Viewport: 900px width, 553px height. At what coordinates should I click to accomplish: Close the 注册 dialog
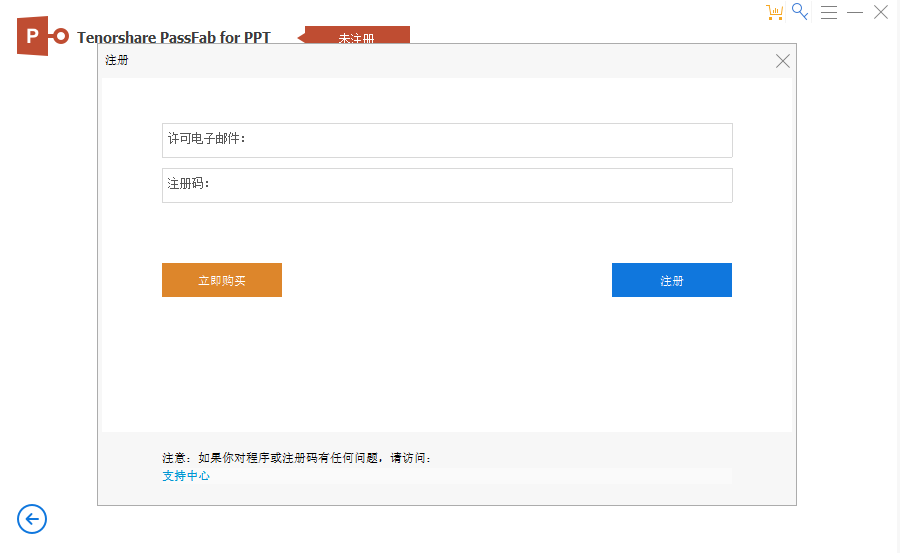coord(783,61)
